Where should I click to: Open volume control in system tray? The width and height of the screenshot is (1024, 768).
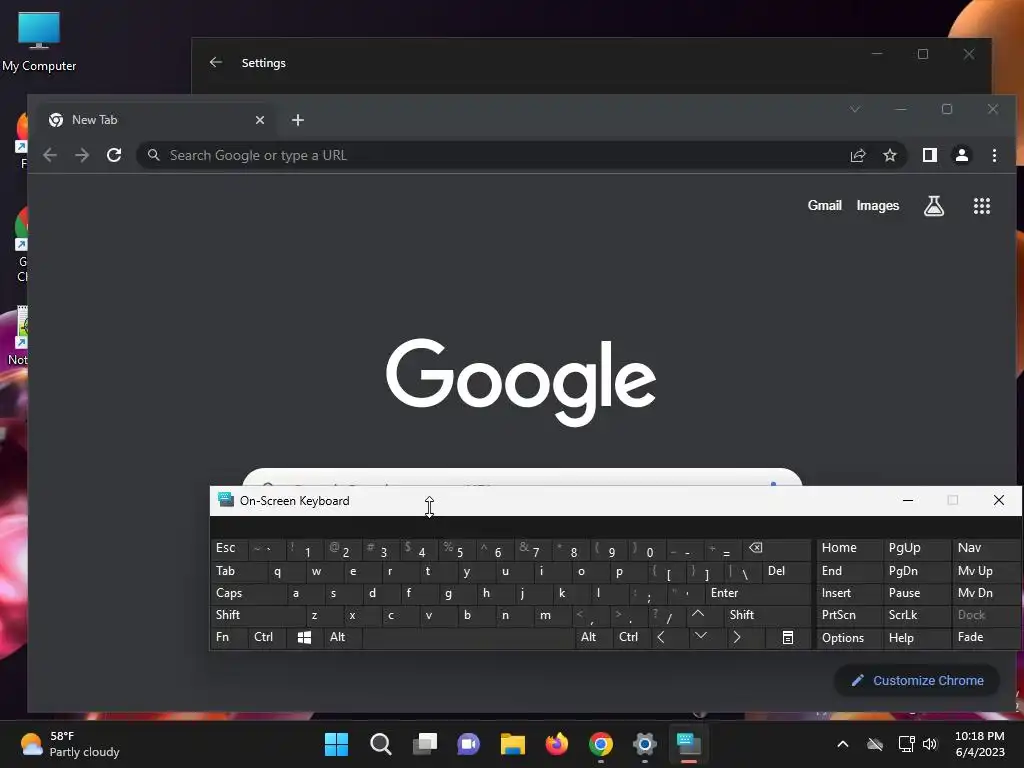coord(930,744)
